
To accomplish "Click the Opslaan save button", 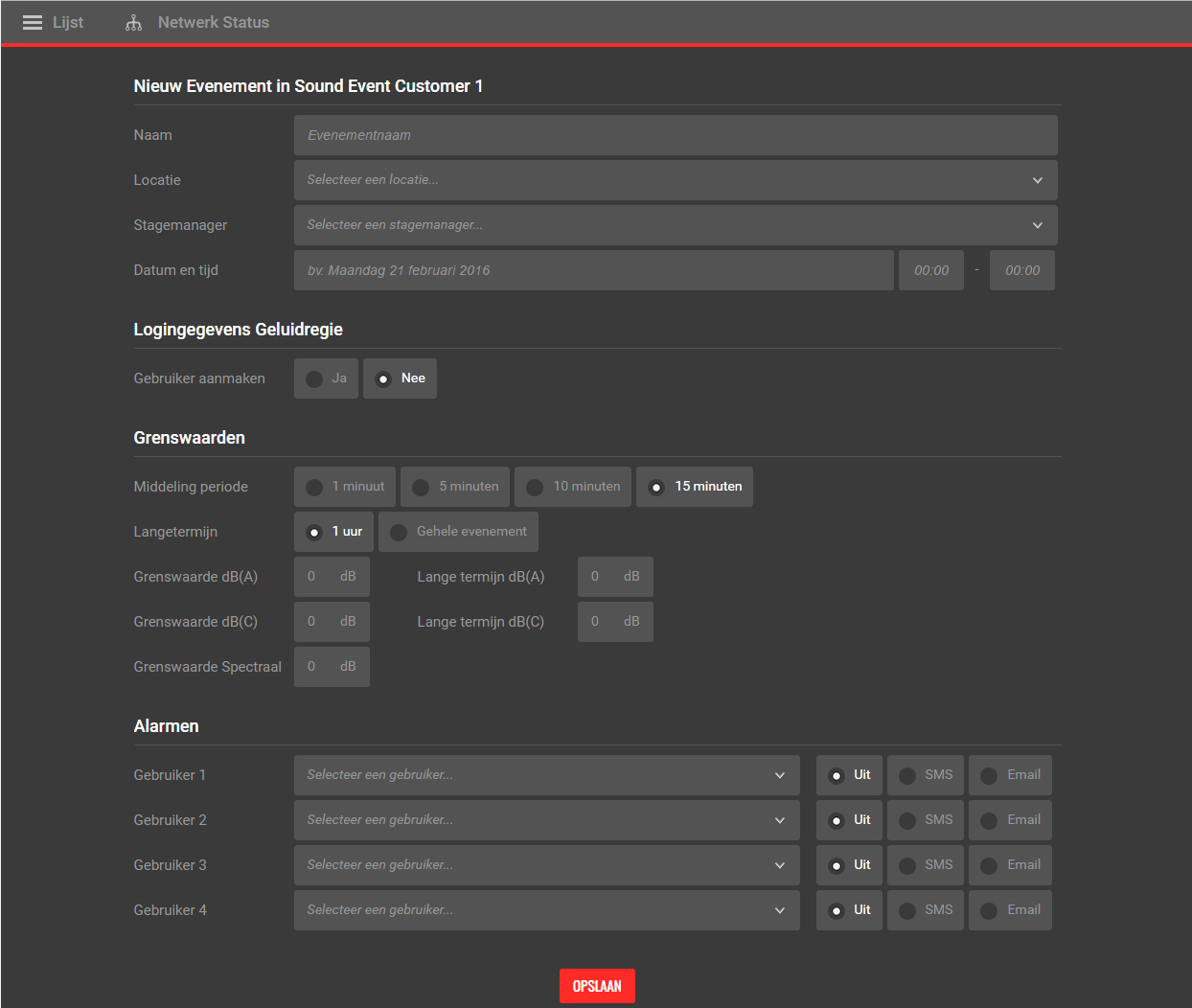I will tap(597, 986).
